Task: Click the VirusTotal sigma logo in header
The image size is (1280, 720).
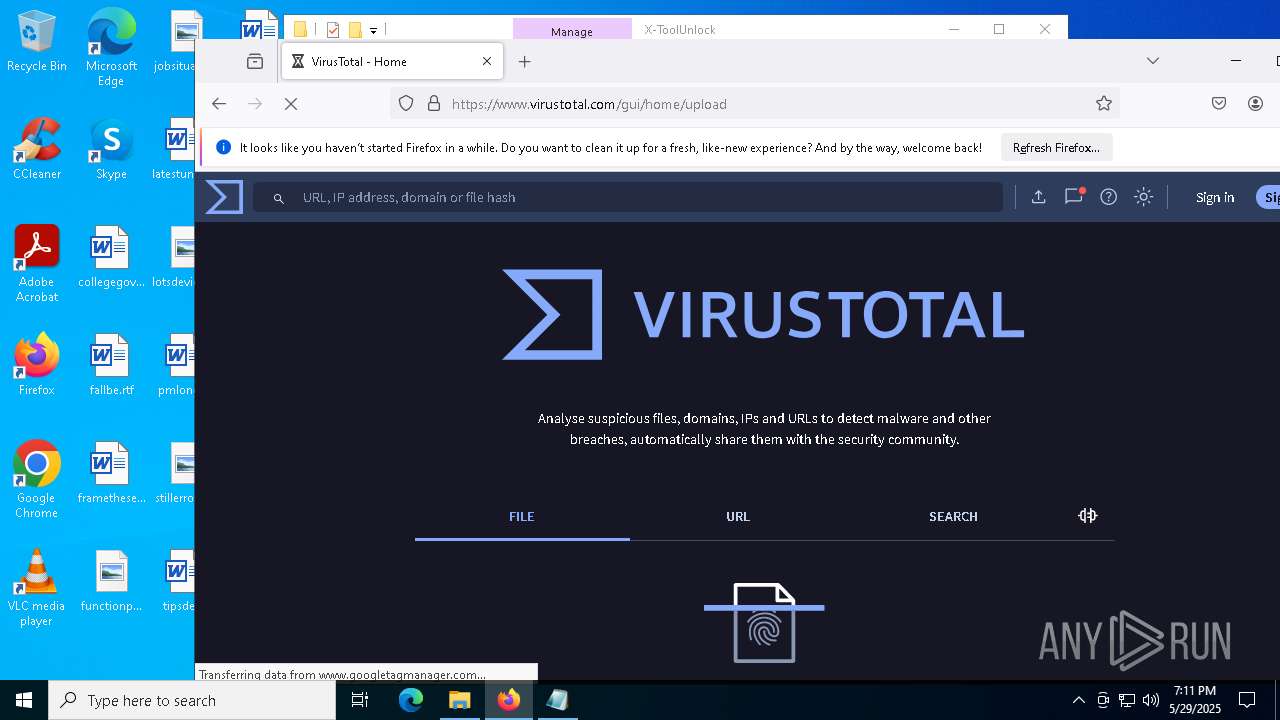Action: (224, 197)
